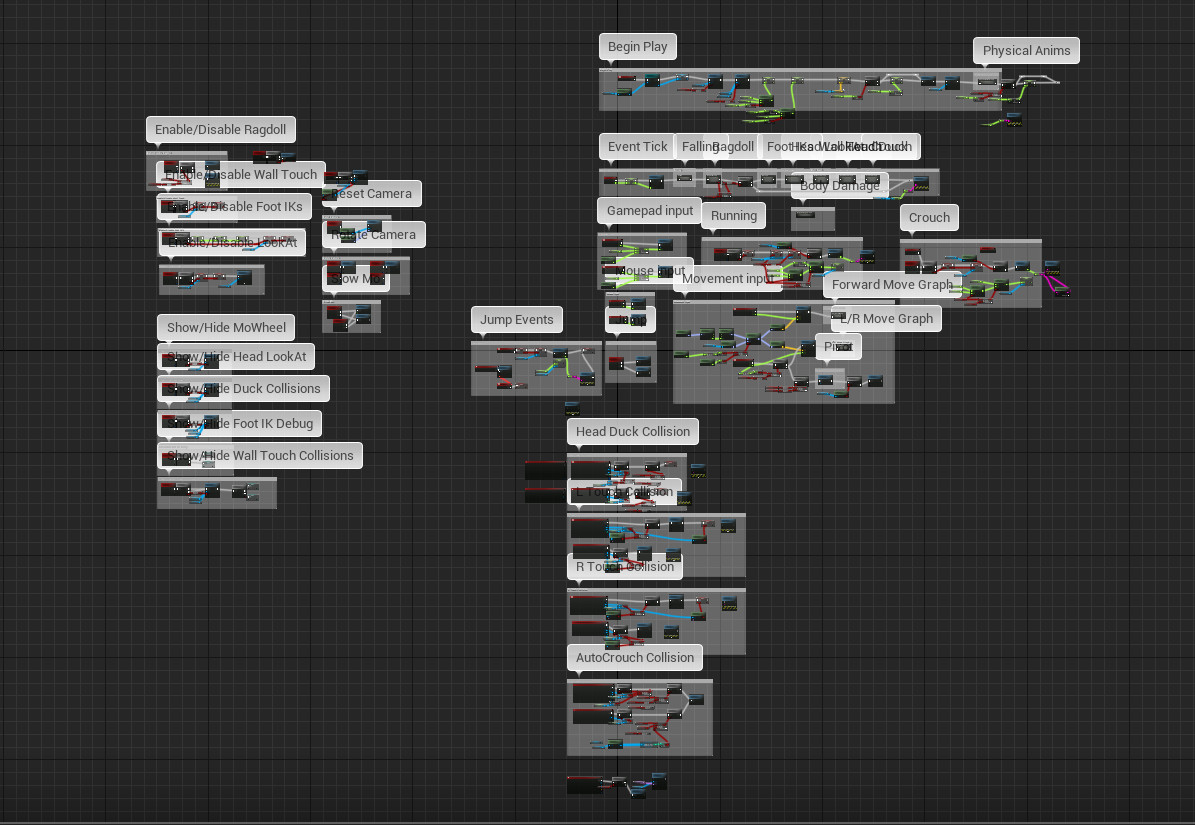Select the Show/Hide Duck Collisions comment

(243, 388)
